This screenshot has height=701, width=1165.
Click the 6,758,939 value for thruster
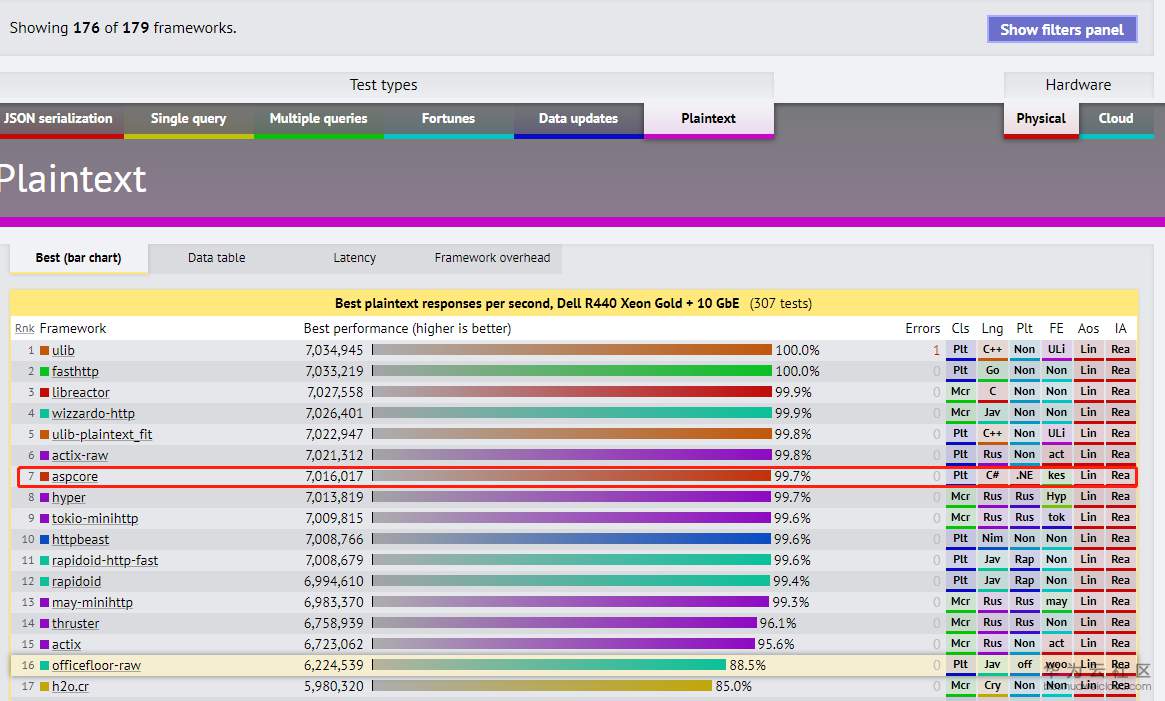(334, 624)
